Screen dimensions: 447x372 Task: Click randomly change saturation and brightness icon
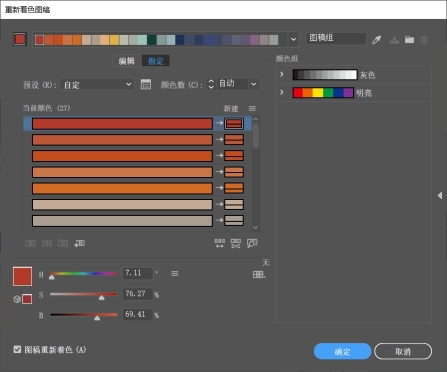click(236, 243)
